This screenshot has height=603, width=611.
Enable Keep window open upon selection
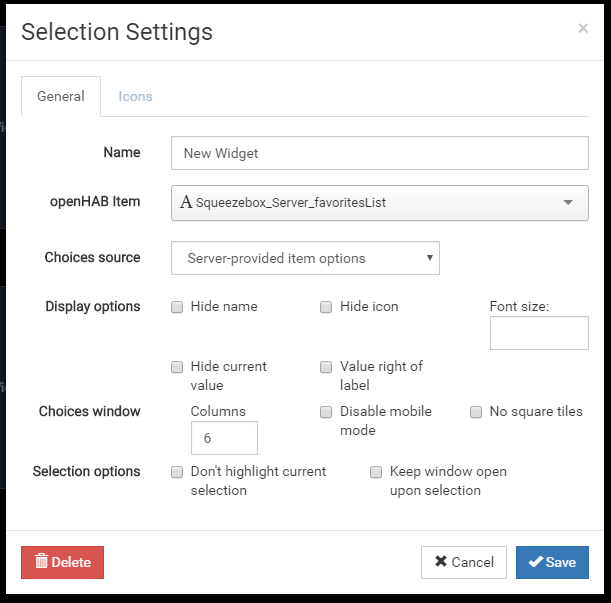click(376, 472)
